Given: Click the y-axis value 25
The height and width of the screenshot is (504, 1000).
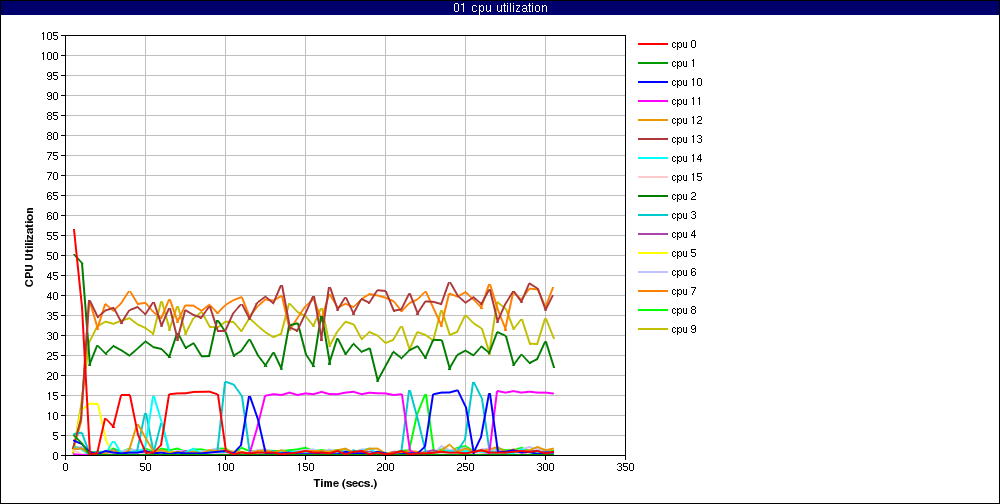Looking at the screenshot, I should 54,356.
